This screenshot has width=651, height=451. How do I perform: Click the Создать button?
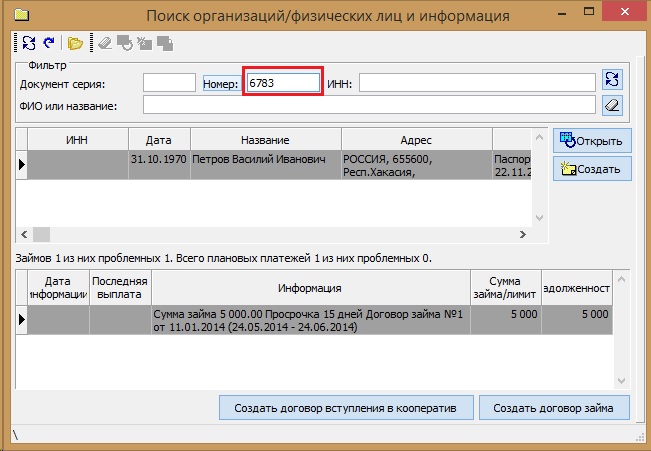592,169
